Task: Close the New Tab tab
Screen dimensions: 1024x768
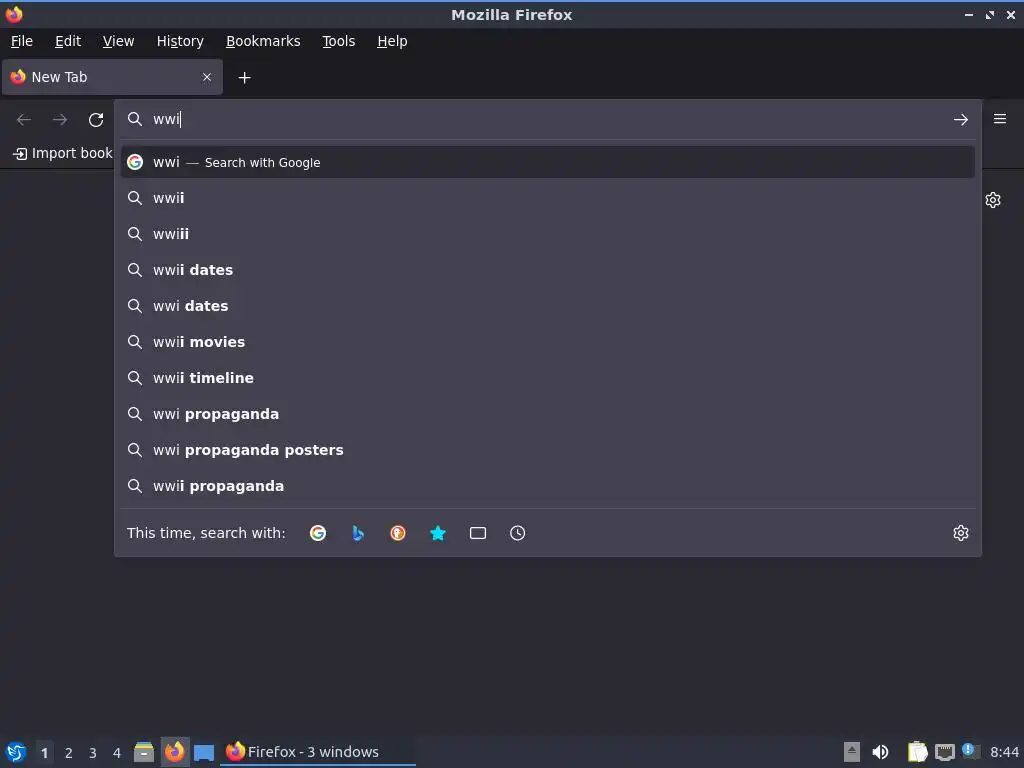Action: pyautogui.click(x=207, y=77)
